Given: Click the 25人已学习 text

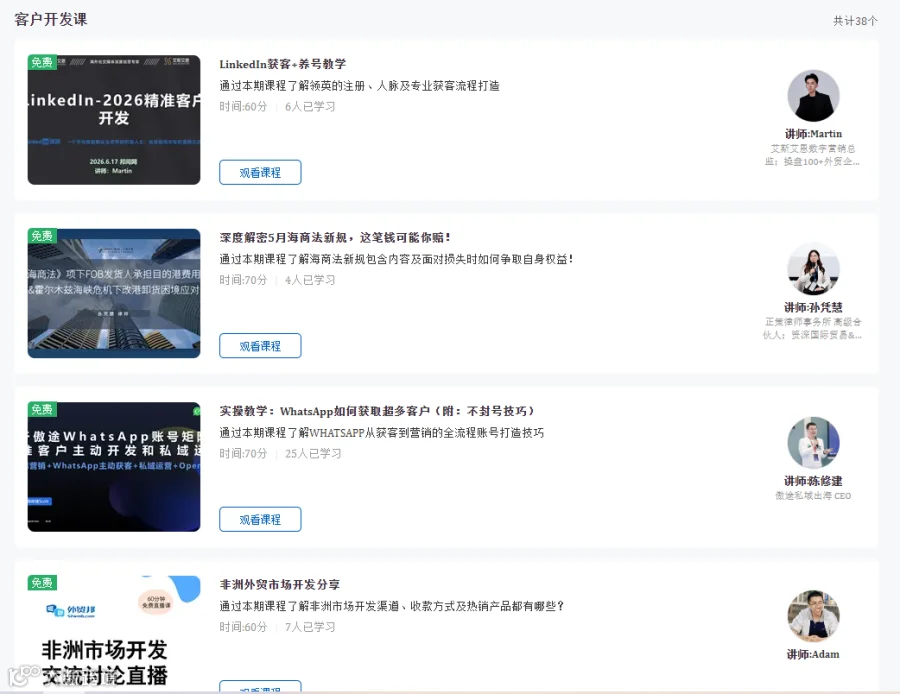Looking at the screenshot, I should 313,453.
